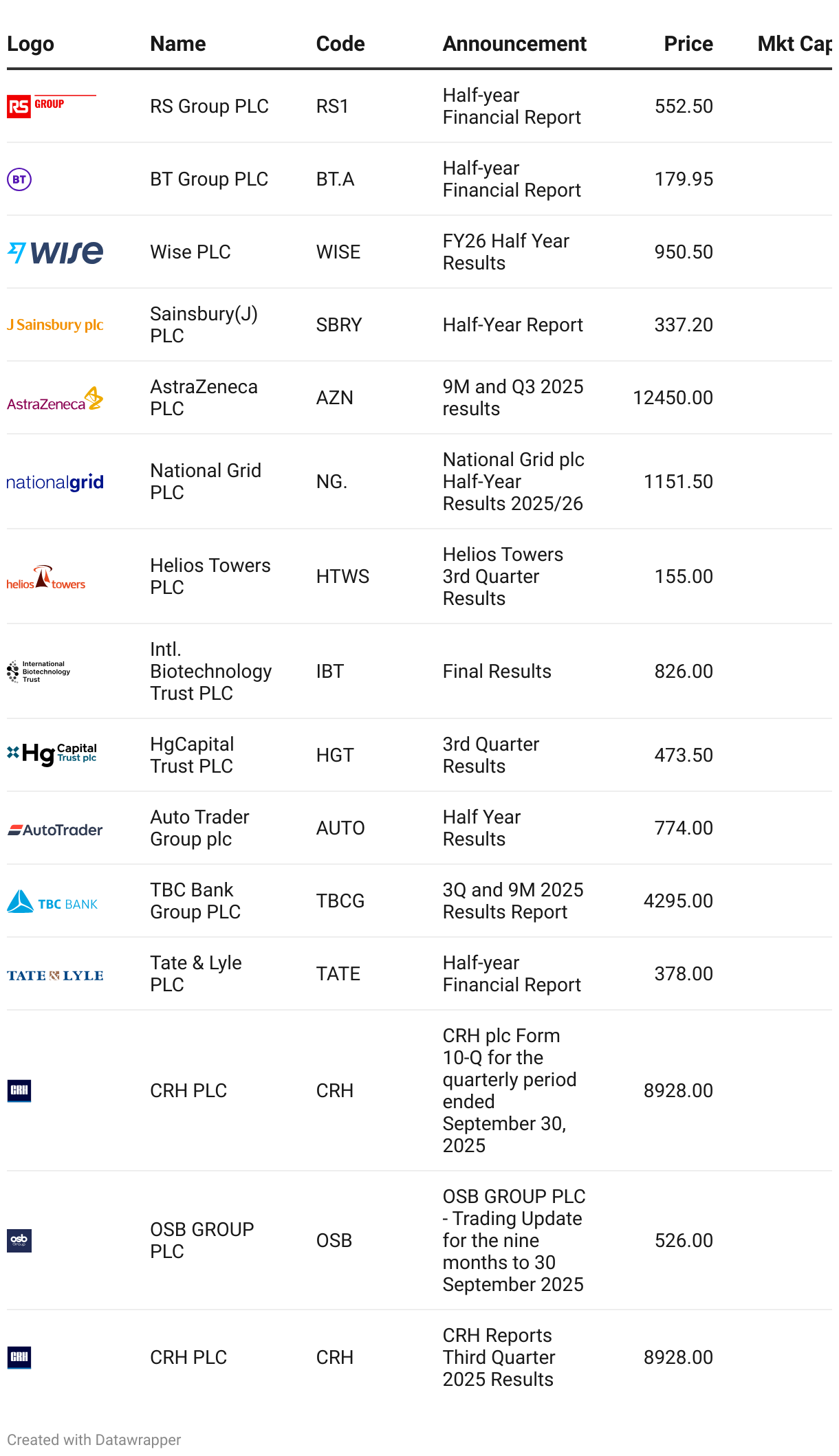Click the AstraZeneca logo

click(55, 399)
